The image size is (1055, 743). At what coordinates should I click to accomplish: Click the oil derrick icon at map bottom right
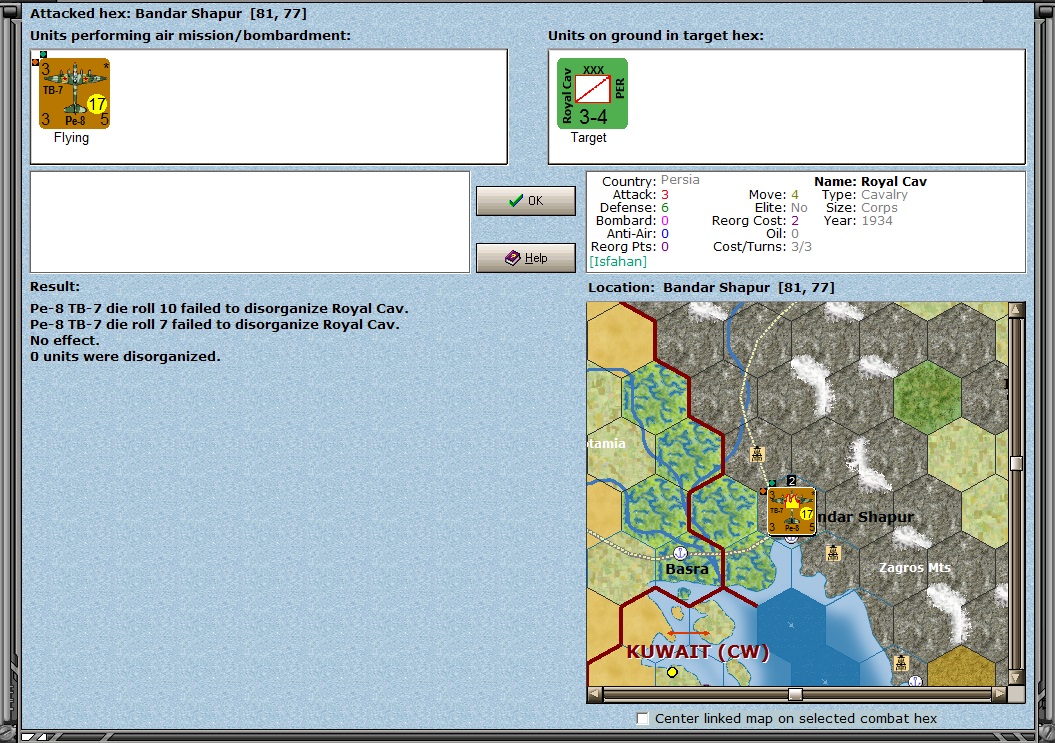pyautogui.click(x=902, y=662)
